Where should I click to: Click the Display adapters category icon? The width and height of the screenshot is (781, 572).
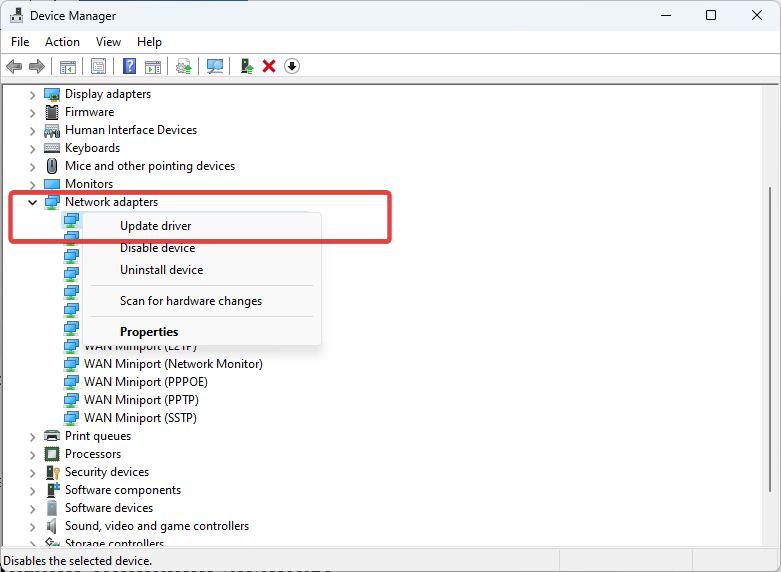(x=52, y=94)
